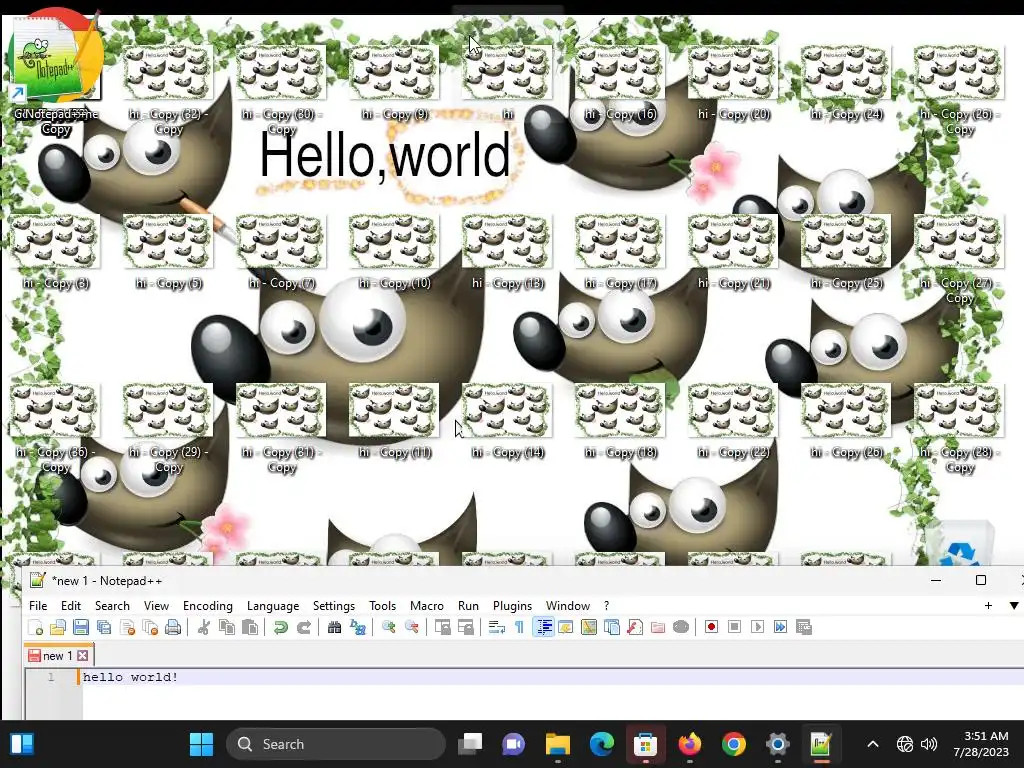1024x768 pixels.
Task: Open the File menu
Action: pos(38,606)
